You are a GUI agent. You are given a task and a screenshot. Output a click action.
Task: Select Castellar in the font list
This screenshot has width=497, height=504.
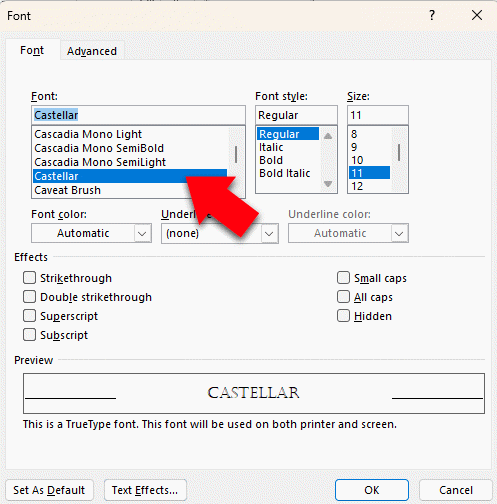[130, 176]
